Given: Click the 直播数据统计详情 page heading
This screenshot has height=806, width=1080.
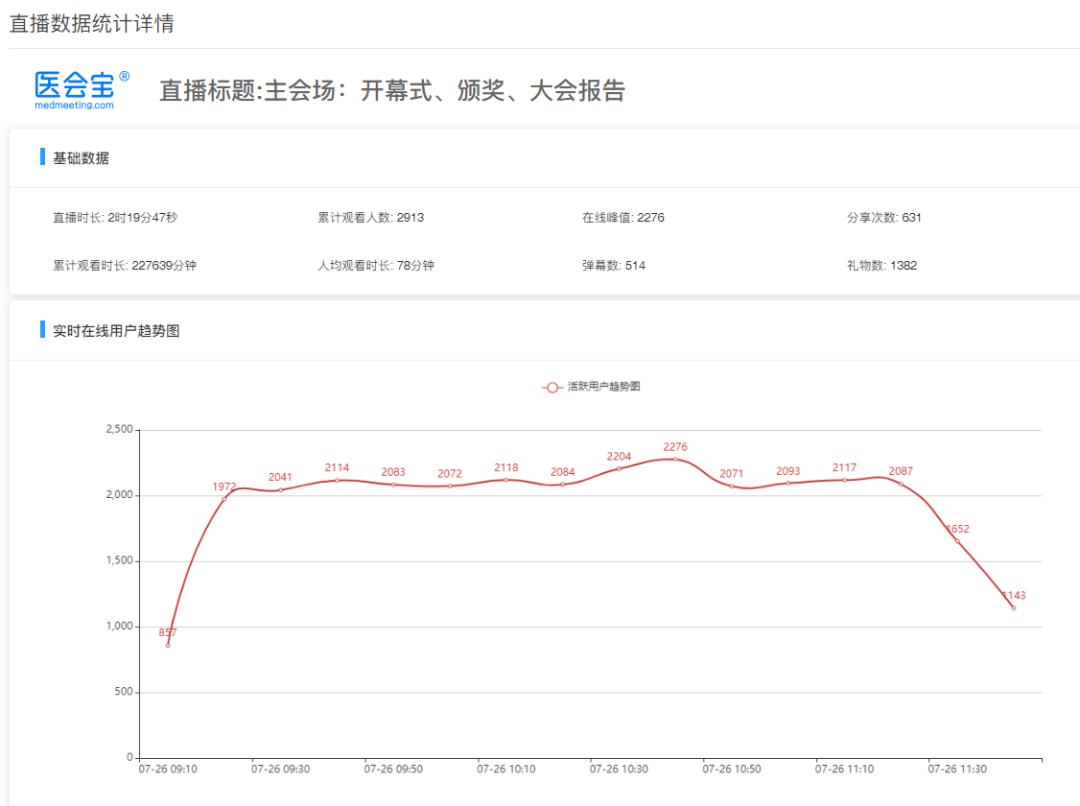Looking at the screenshot, I should (x=92, y=24).
